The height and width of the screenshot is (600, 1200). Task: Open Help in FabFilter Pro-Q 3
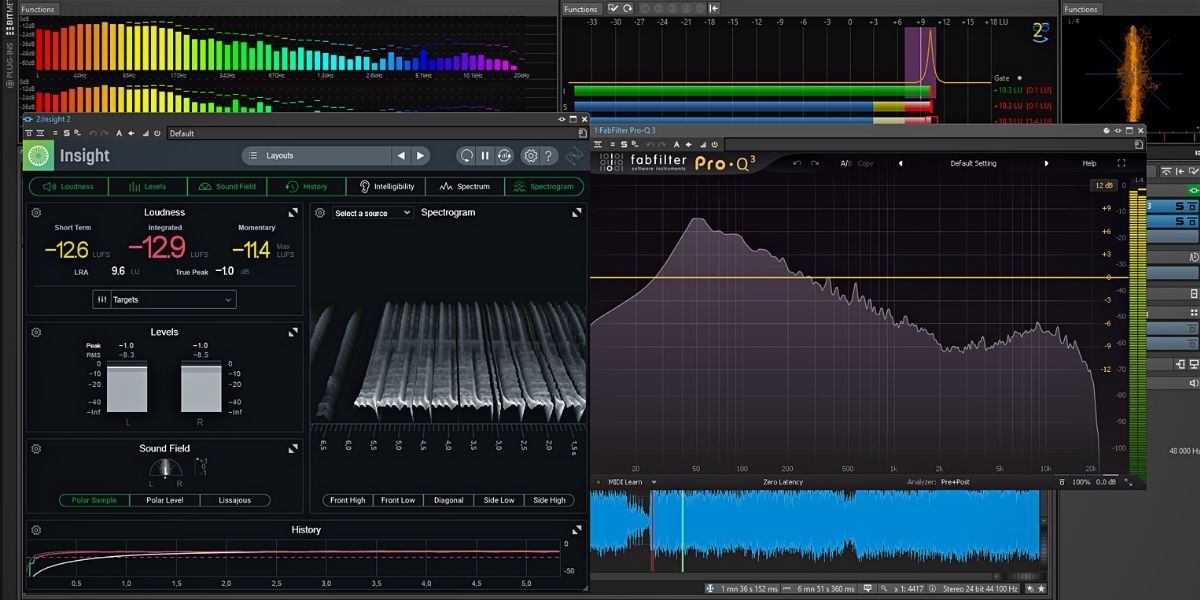pyautogui.click(x=1089, y=163)
